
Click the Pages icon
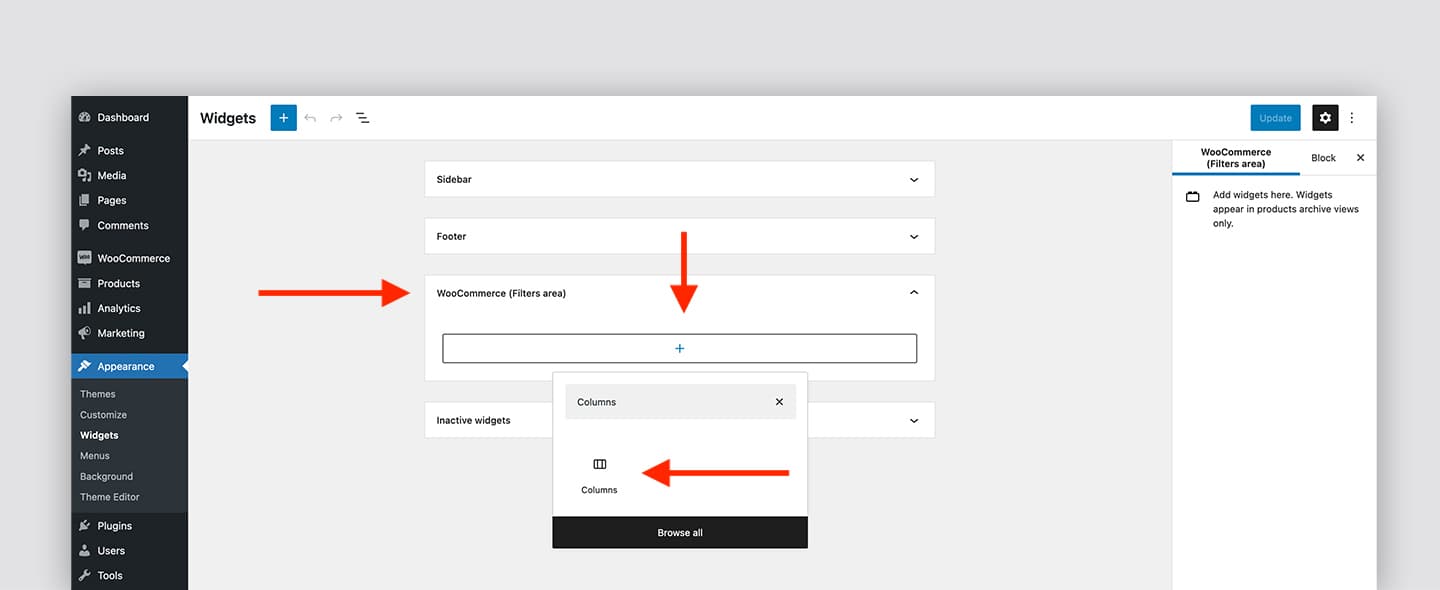85,200
